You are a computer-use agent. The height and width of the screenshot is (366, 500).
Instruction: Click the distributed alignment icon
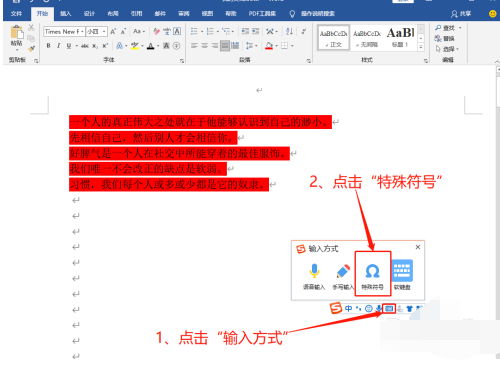click(x=235, y=46)
